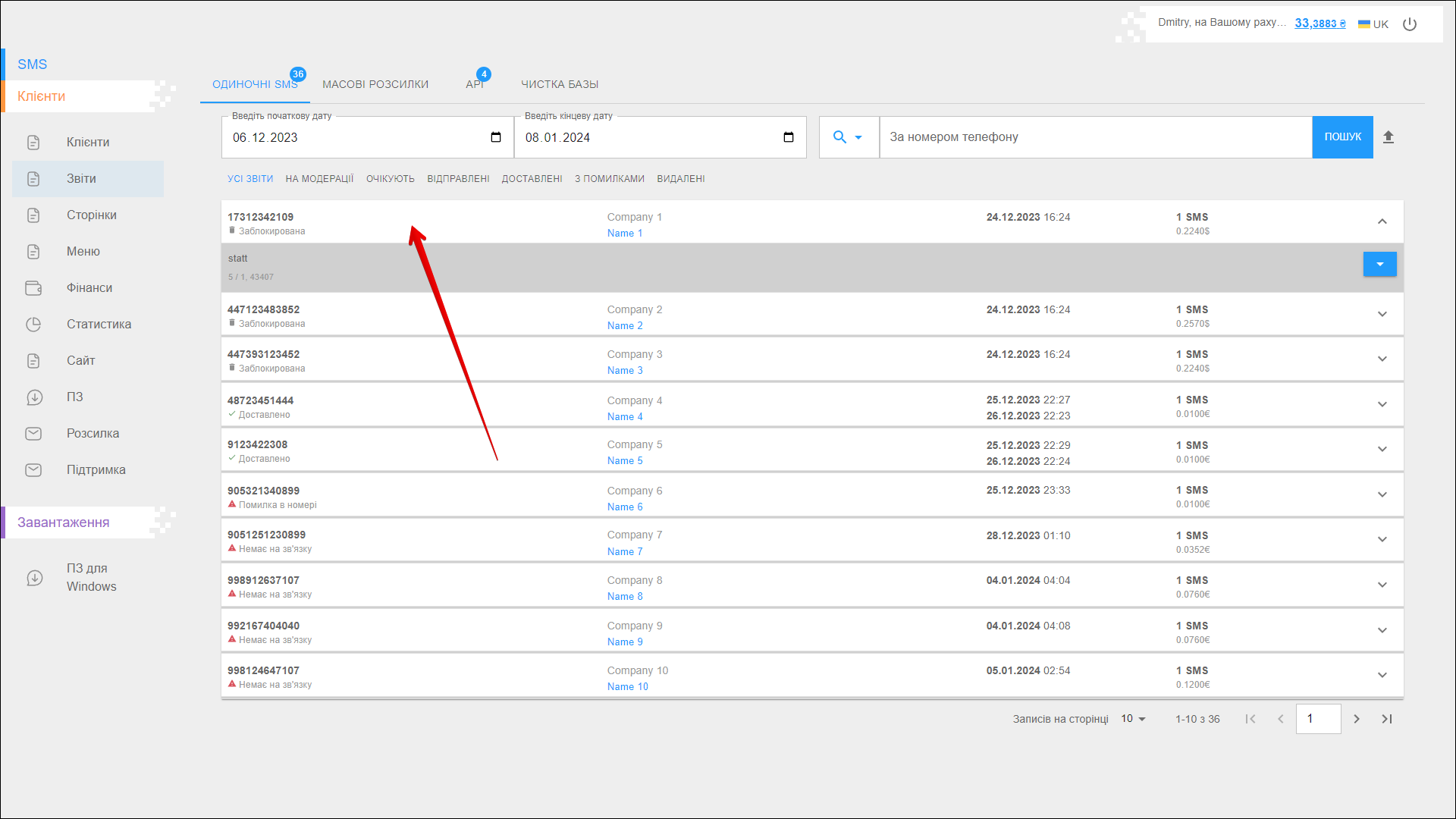Open end date calendar picker icon

tap(789, 137)
